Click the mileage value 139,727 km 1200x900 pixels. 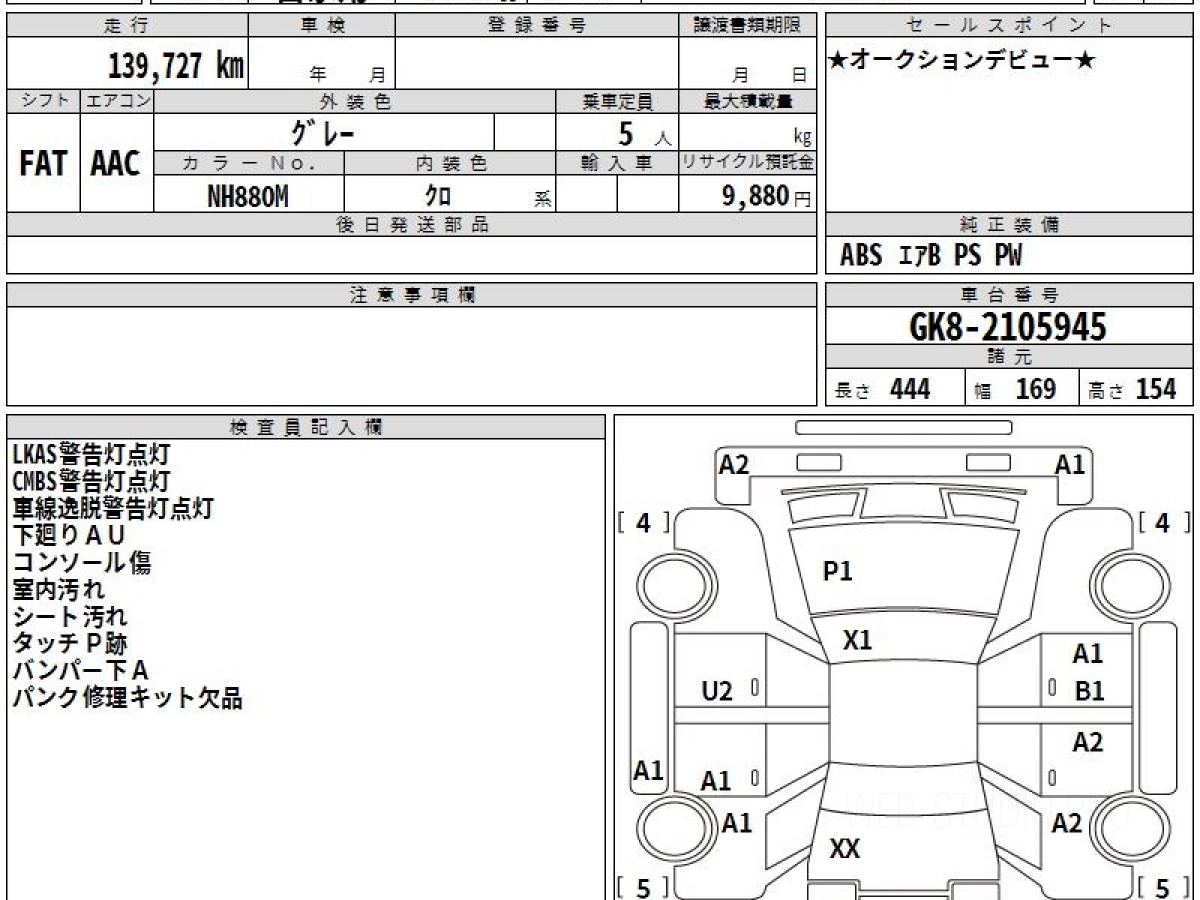[x=175, y=66]
